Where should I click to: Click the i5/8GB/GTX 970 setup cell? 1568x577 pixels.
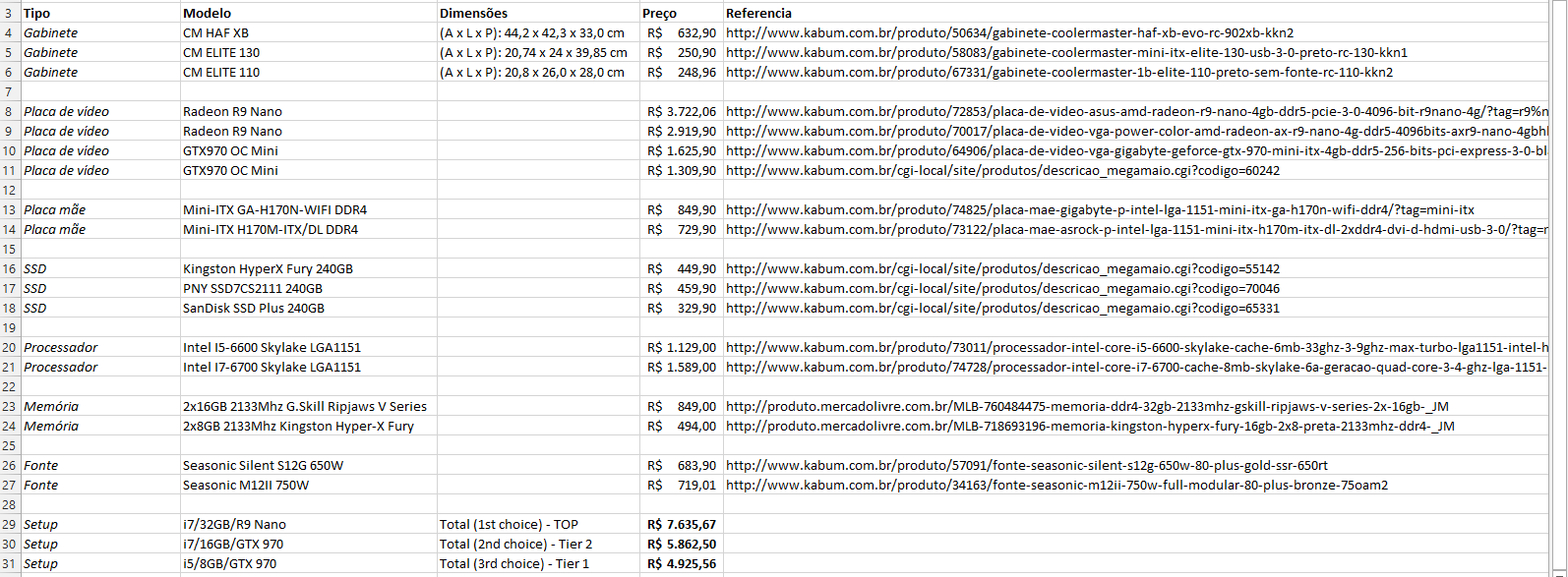tap(229, 563)
